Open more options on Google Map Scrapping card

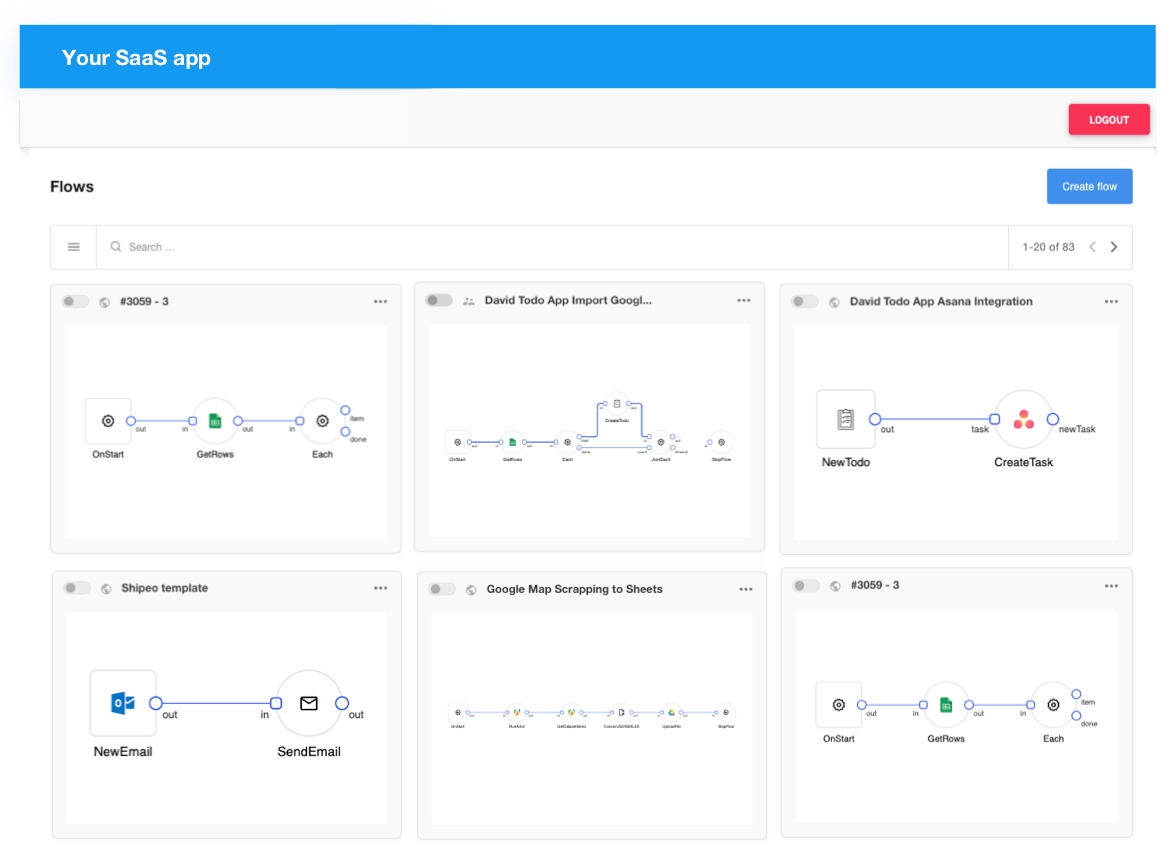click(746, 589)
